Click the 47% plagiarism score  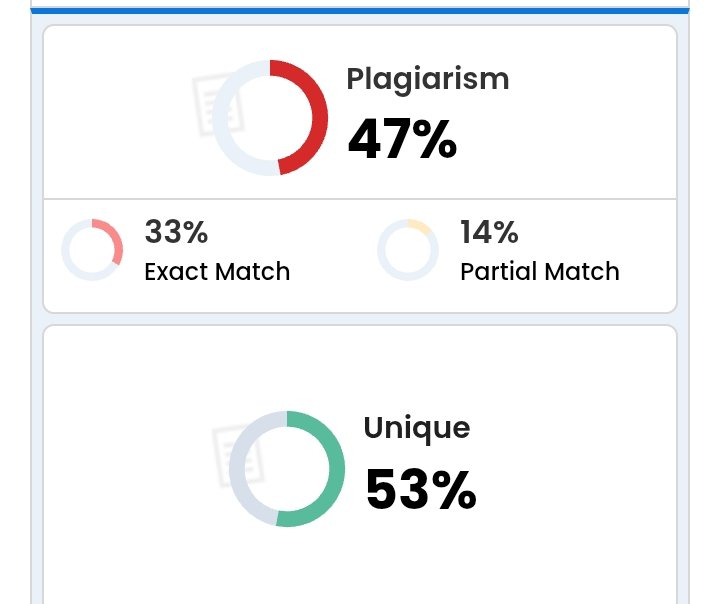coord(402,139)
